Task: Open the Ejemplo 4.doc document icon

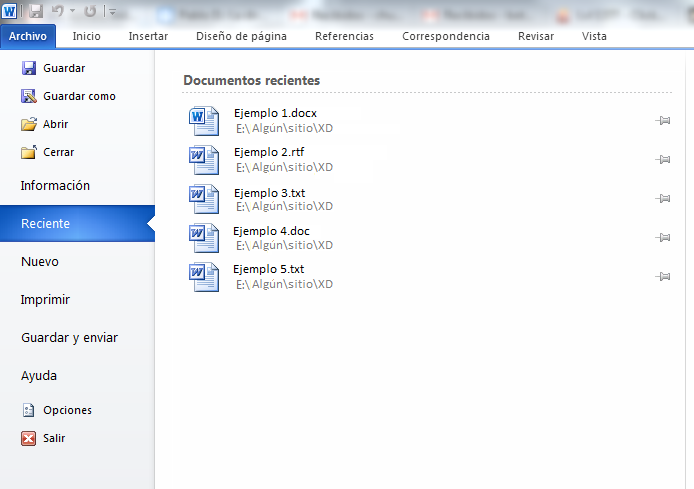Action: pyautogui.click(x=204, y=238)
